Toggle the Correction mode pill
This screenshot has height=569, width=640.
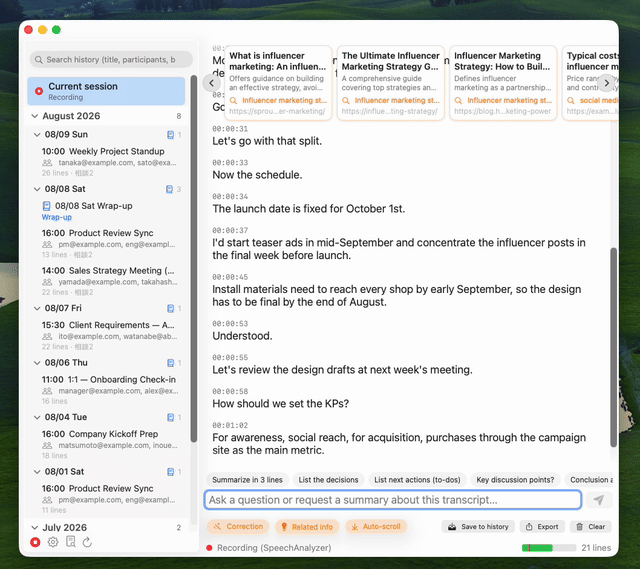click(238, 527)
